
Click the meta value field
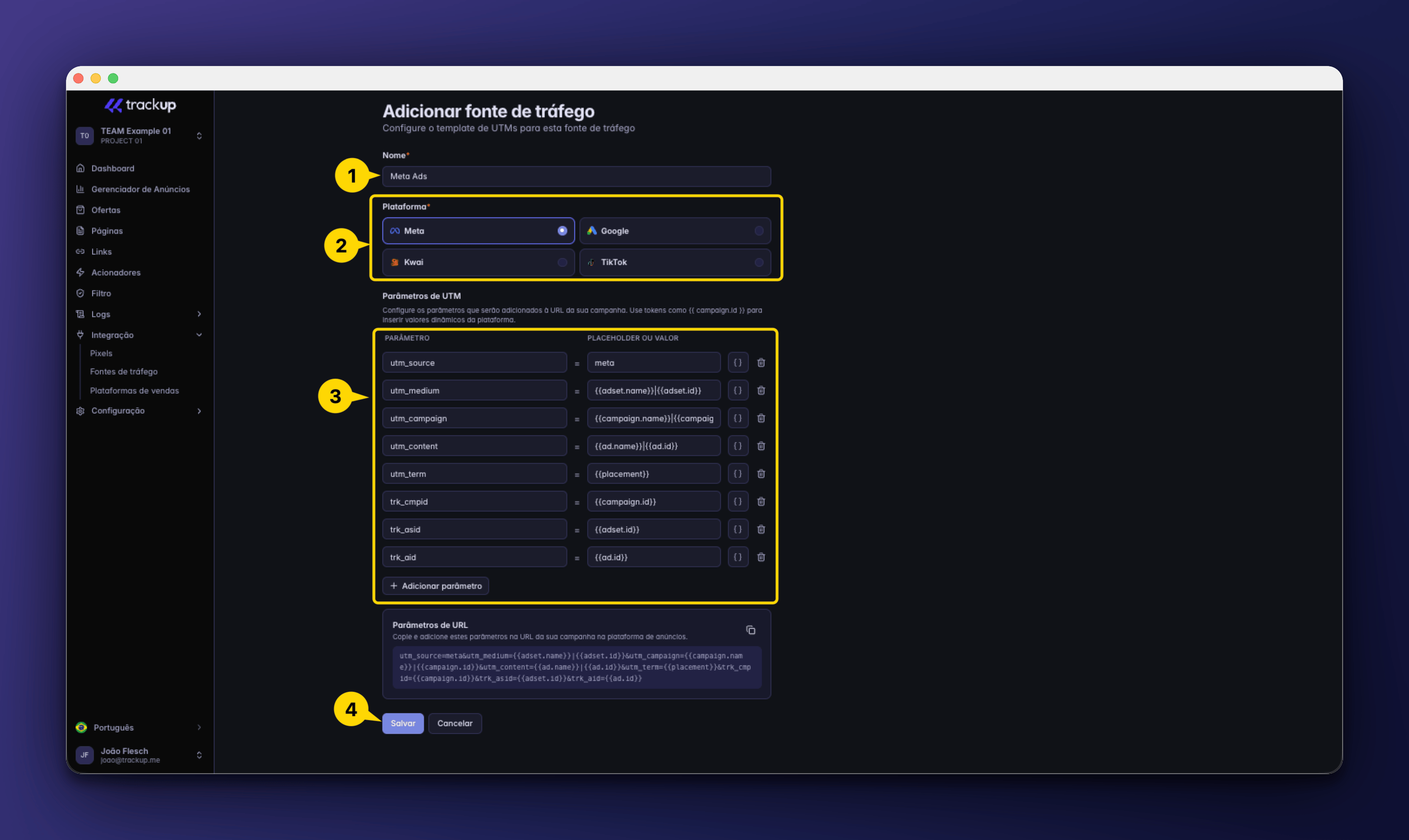654,363
